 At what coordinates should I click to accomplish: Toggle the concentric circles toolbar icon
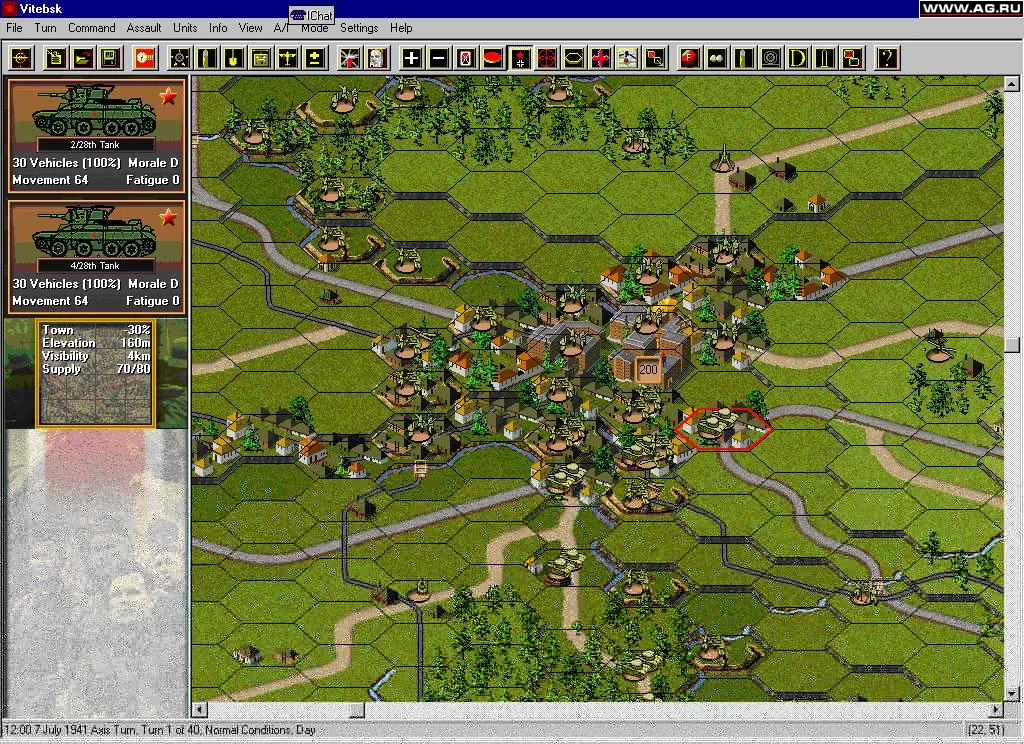coord(770,58)
